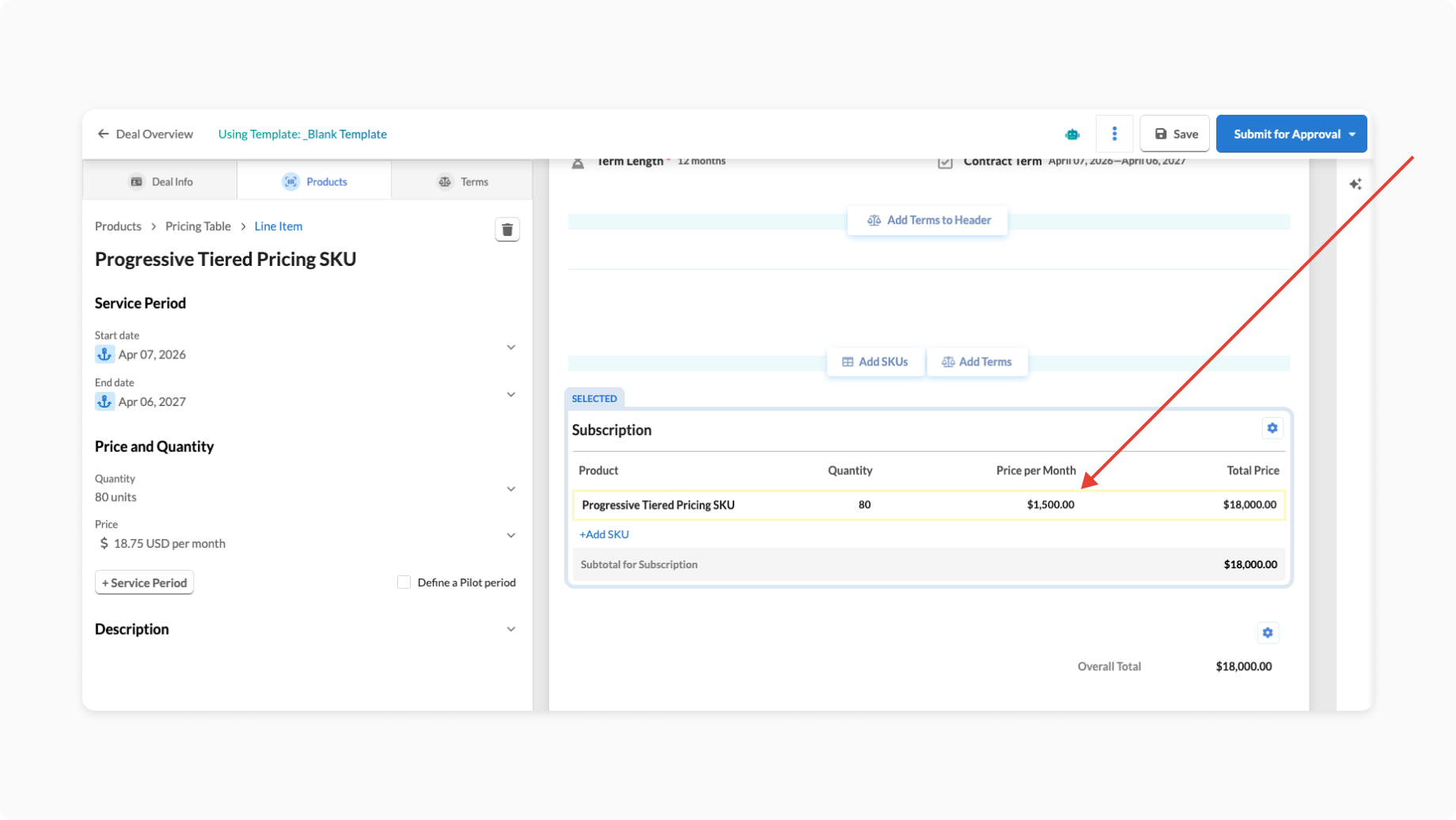Expand the Start date dropdown chevron
Image resolution: width=1456 pixels, height=820 pixels.
pos(511,347)
